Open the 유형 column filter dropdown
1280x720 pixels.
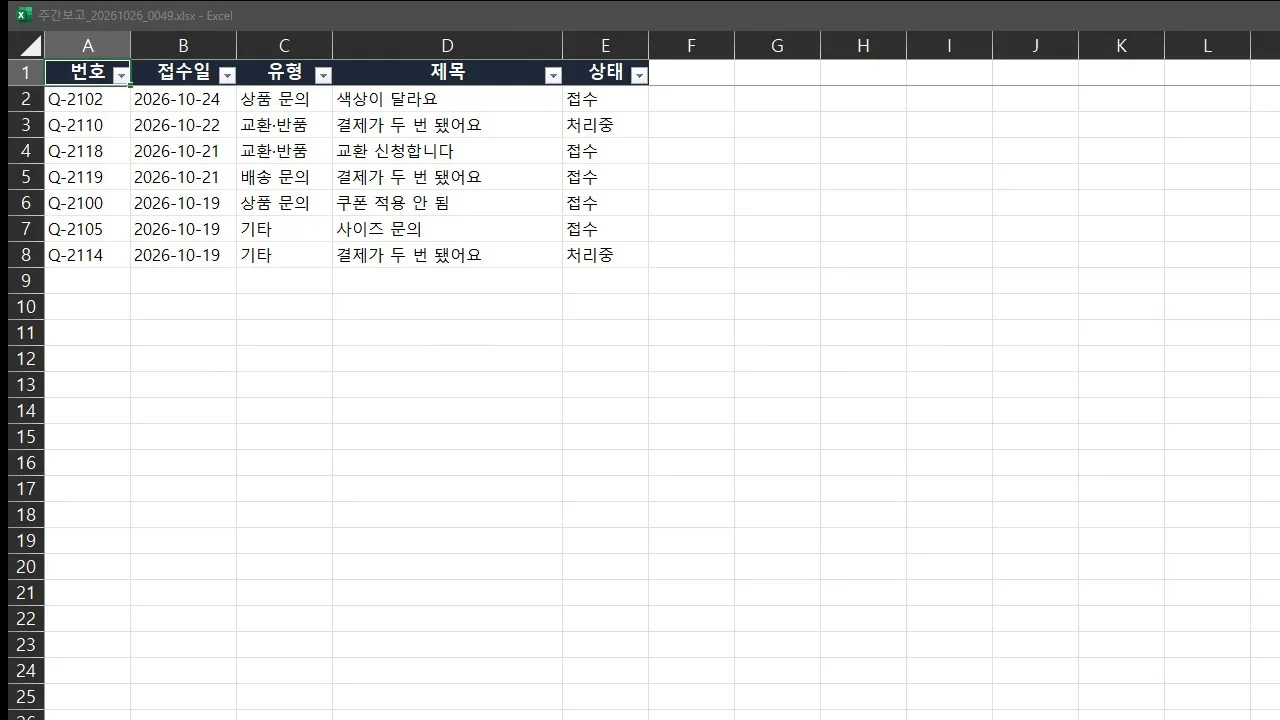(323, 75)
